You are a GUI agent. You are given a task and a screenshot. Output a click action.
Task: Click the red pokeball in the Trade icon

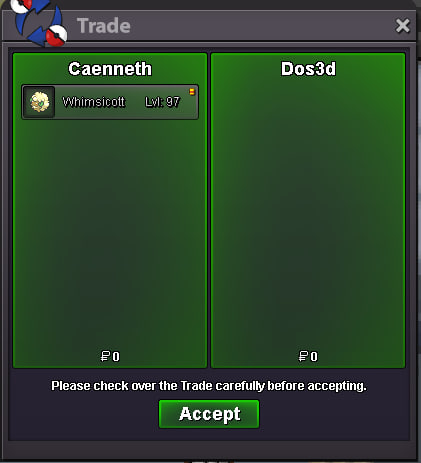tap(56, 36)
